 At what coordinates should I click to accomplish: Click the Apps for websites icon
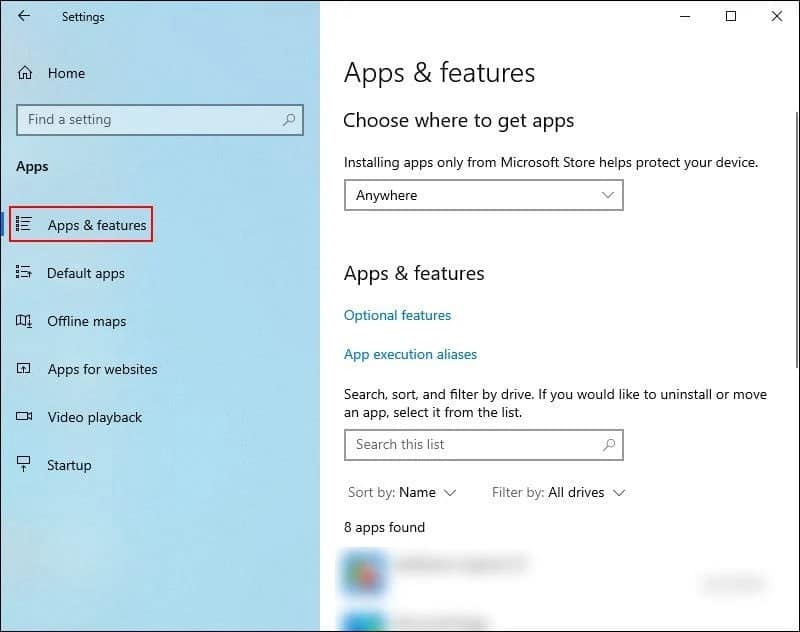24,368
